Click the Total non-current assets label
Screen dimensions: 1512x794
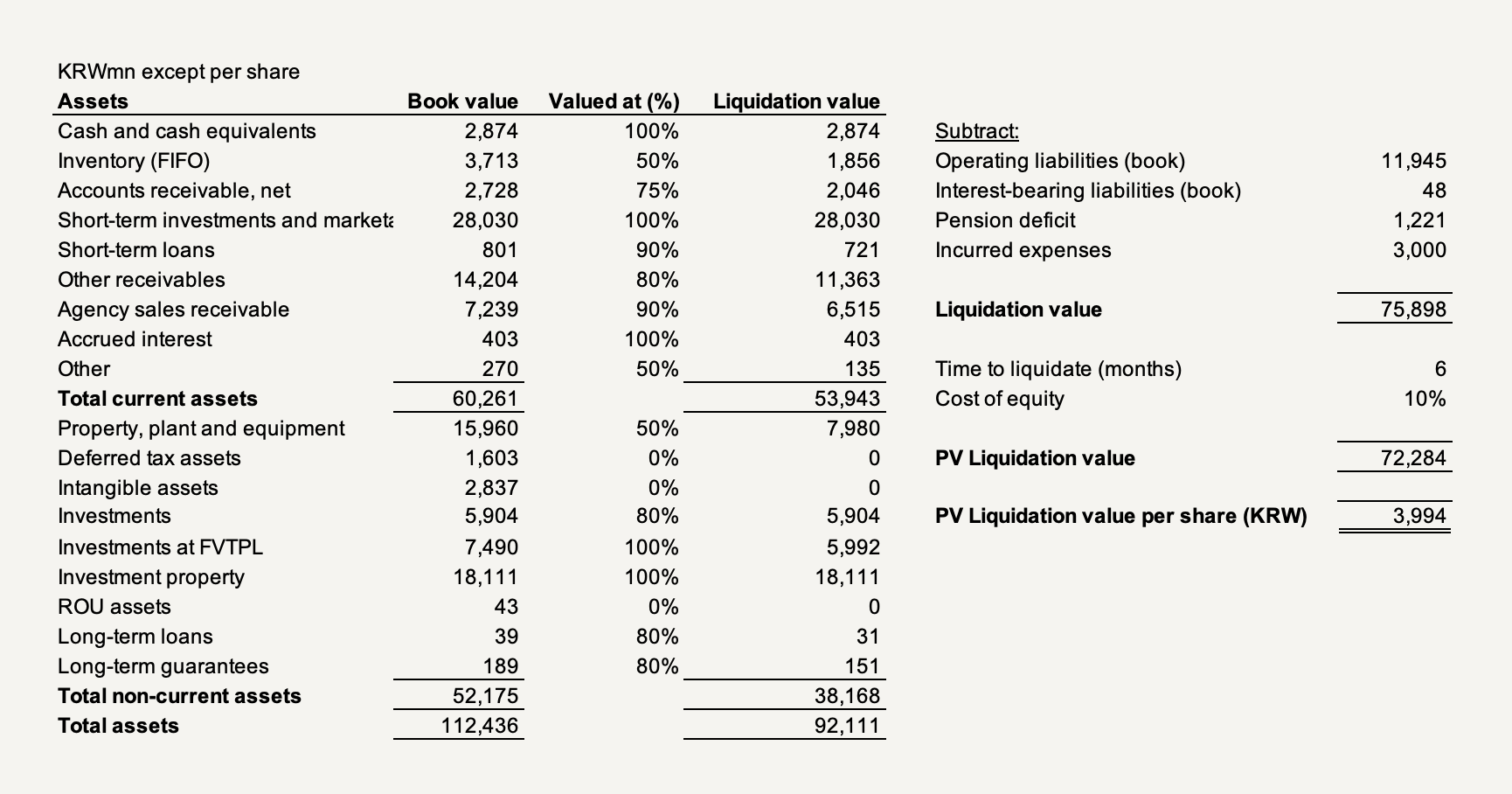(x=179, y=696)
